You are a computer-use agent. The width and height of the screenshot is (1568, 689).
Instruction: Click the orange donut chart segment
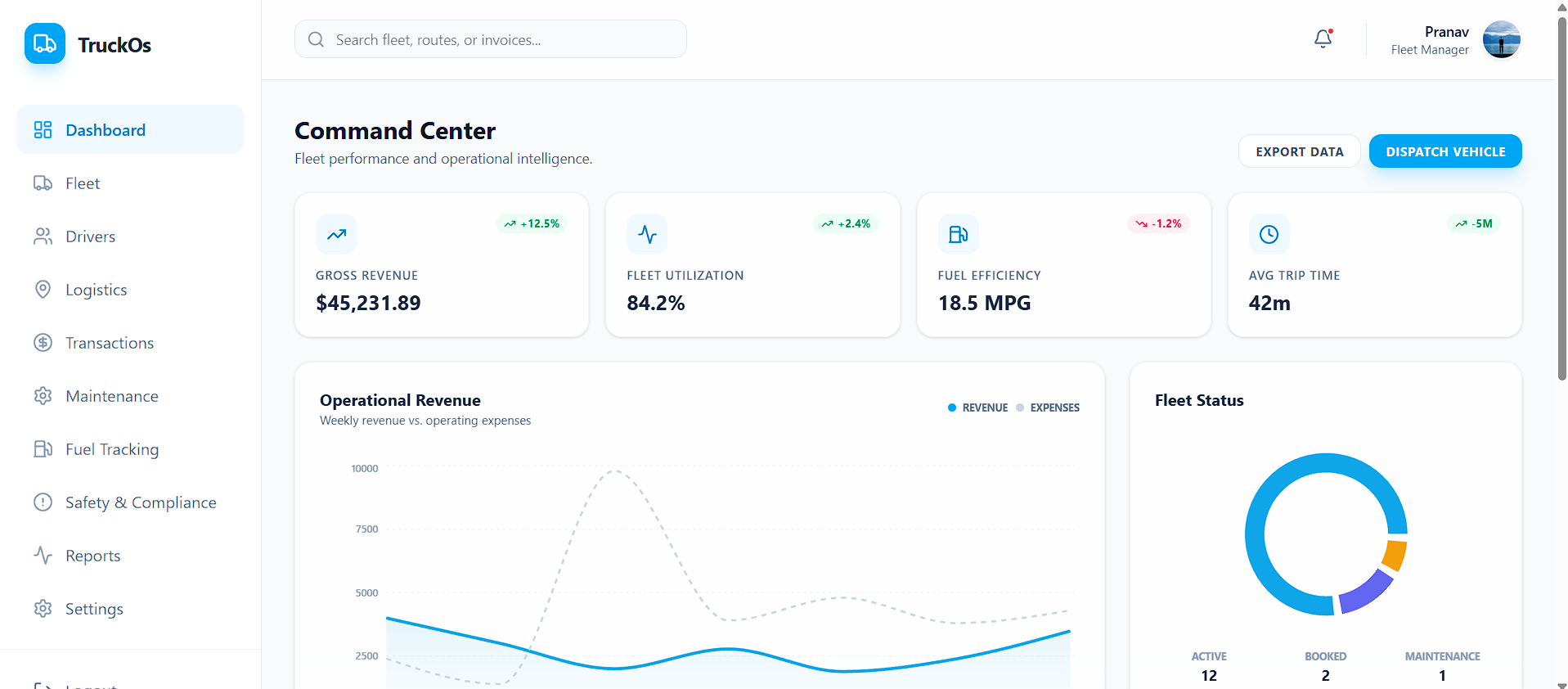coord(1395,555)
